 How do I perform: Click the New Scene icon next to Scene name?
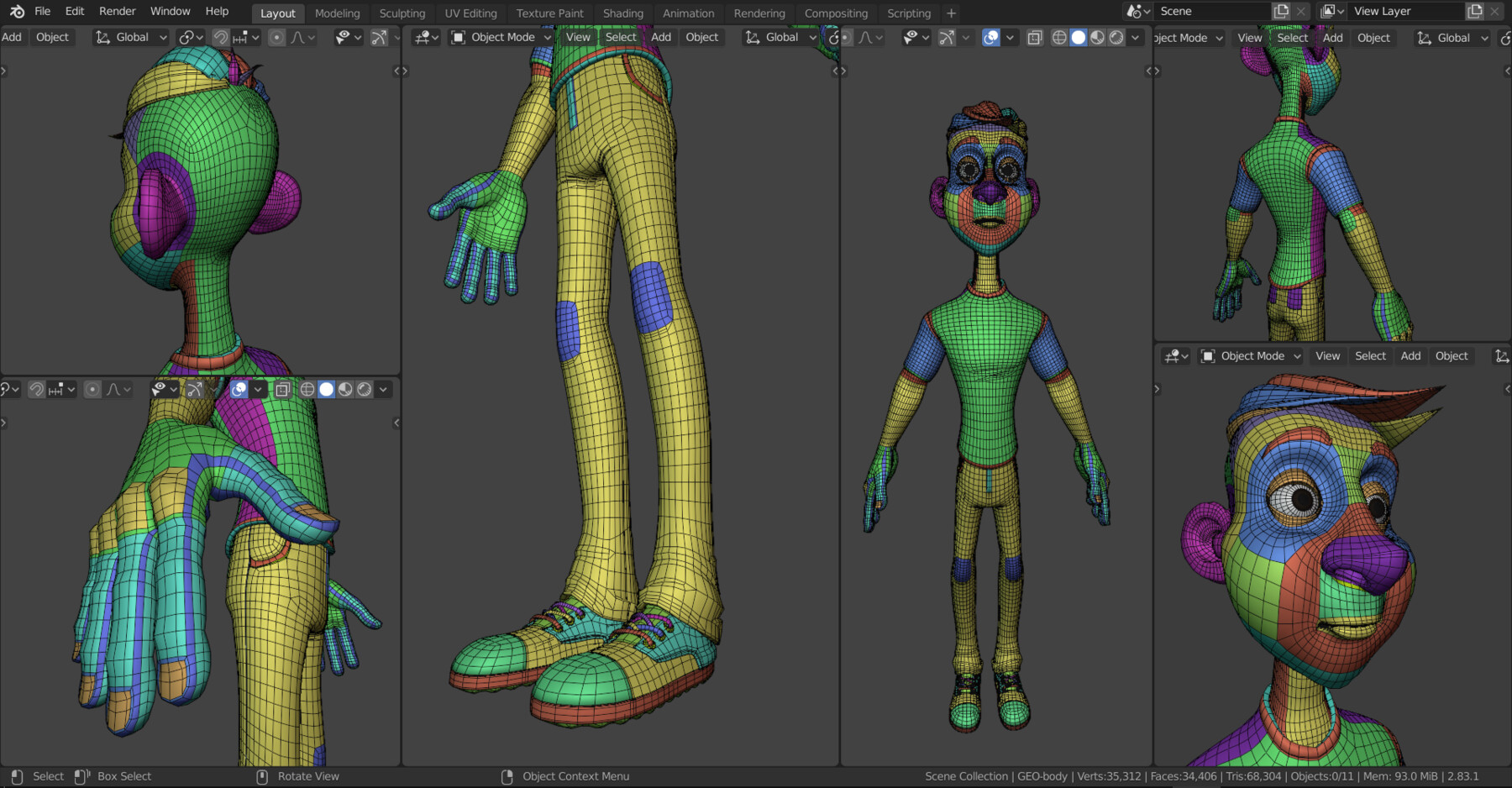tap(1281, 12)
